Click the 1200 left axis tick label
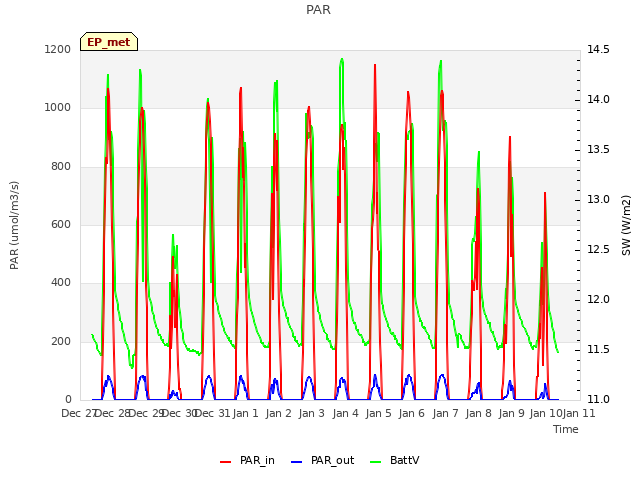640x480 pixels. tap(58, 49)
